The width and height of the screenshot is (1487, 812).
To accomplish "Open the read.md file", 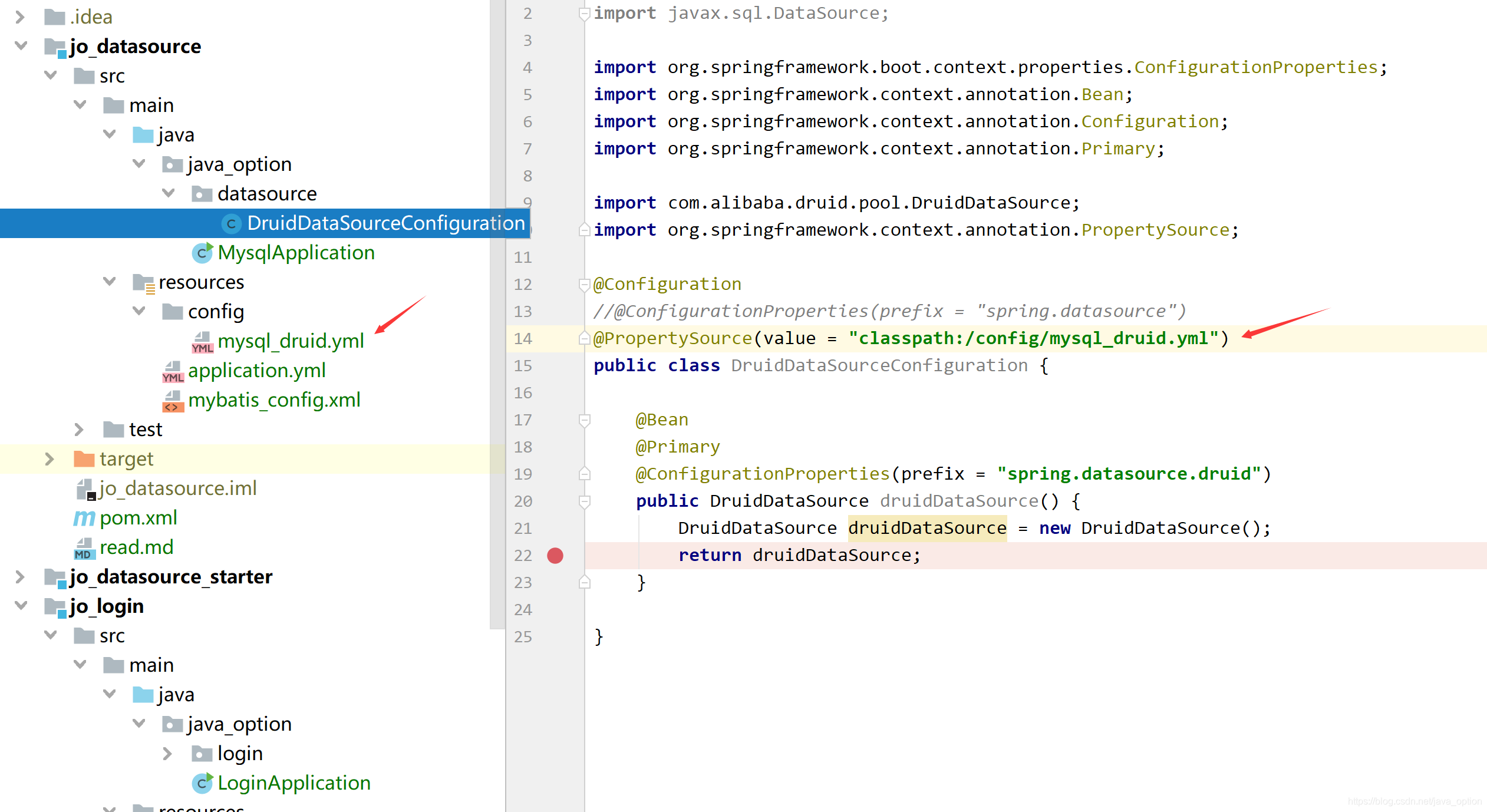I will [137, 547].
